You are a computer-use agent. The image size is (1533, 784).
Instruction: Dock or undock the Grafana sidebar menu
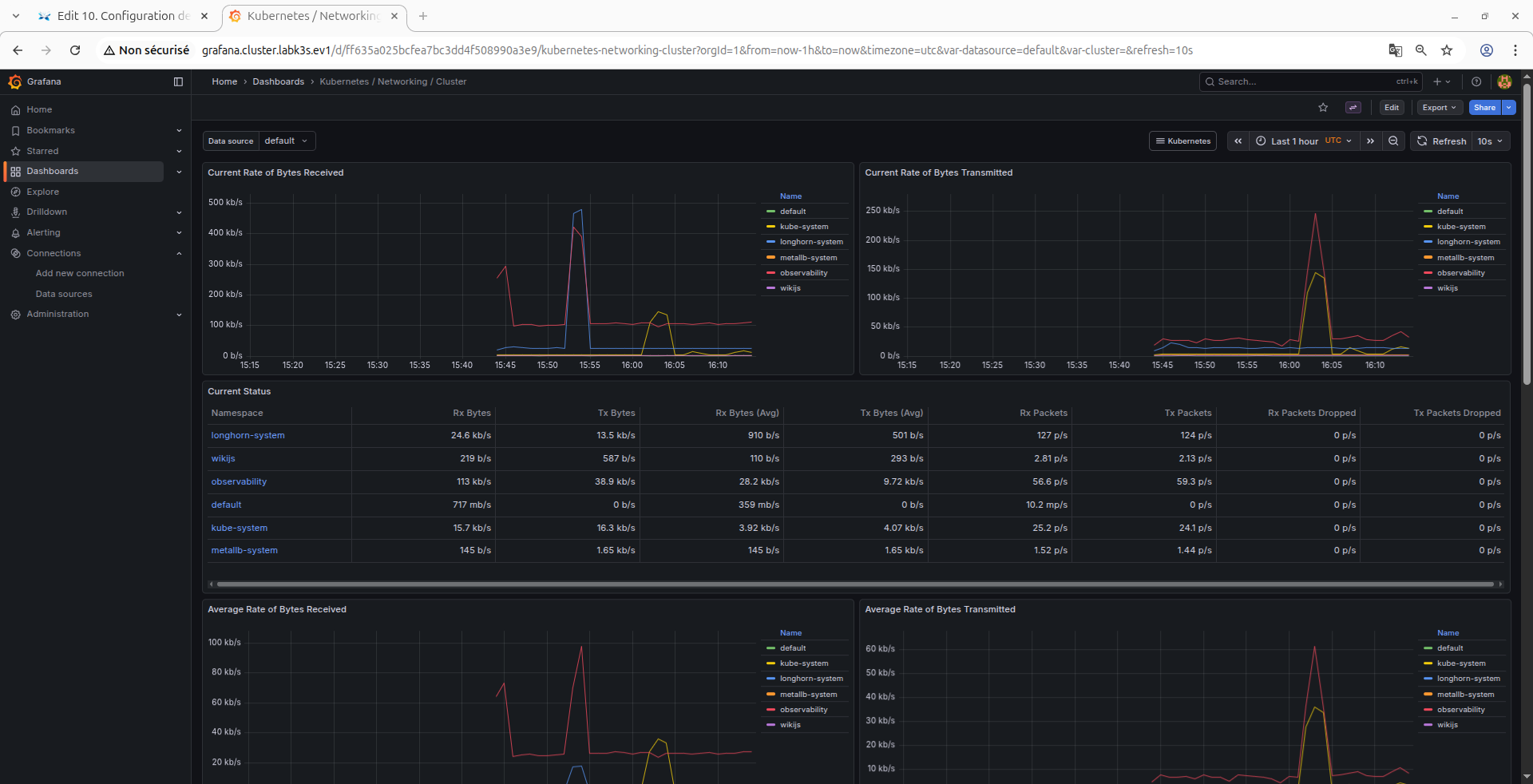coord(178,81)
